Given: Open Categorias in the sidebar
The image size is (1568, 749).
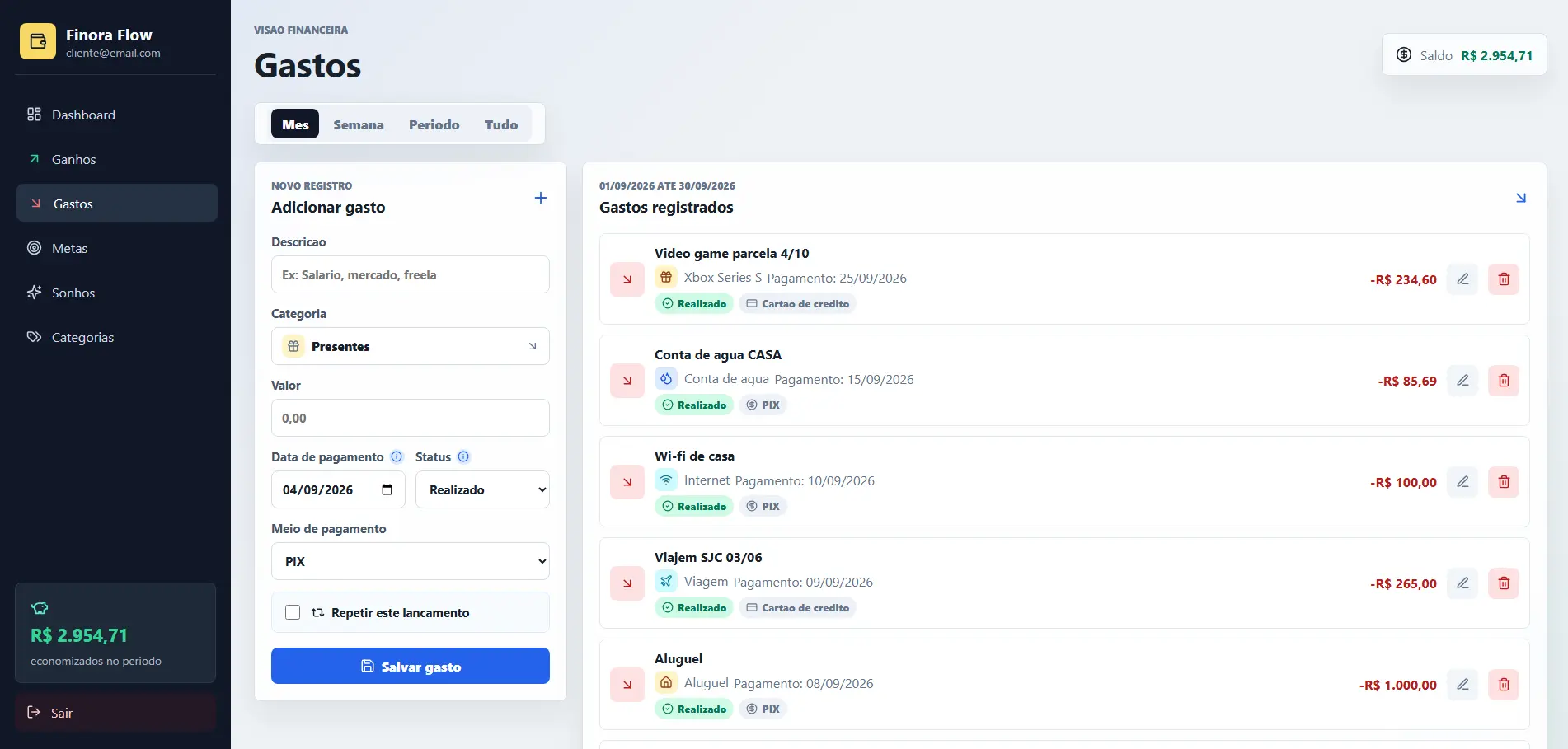Looking at the screenshot, I should coord(117,337).
